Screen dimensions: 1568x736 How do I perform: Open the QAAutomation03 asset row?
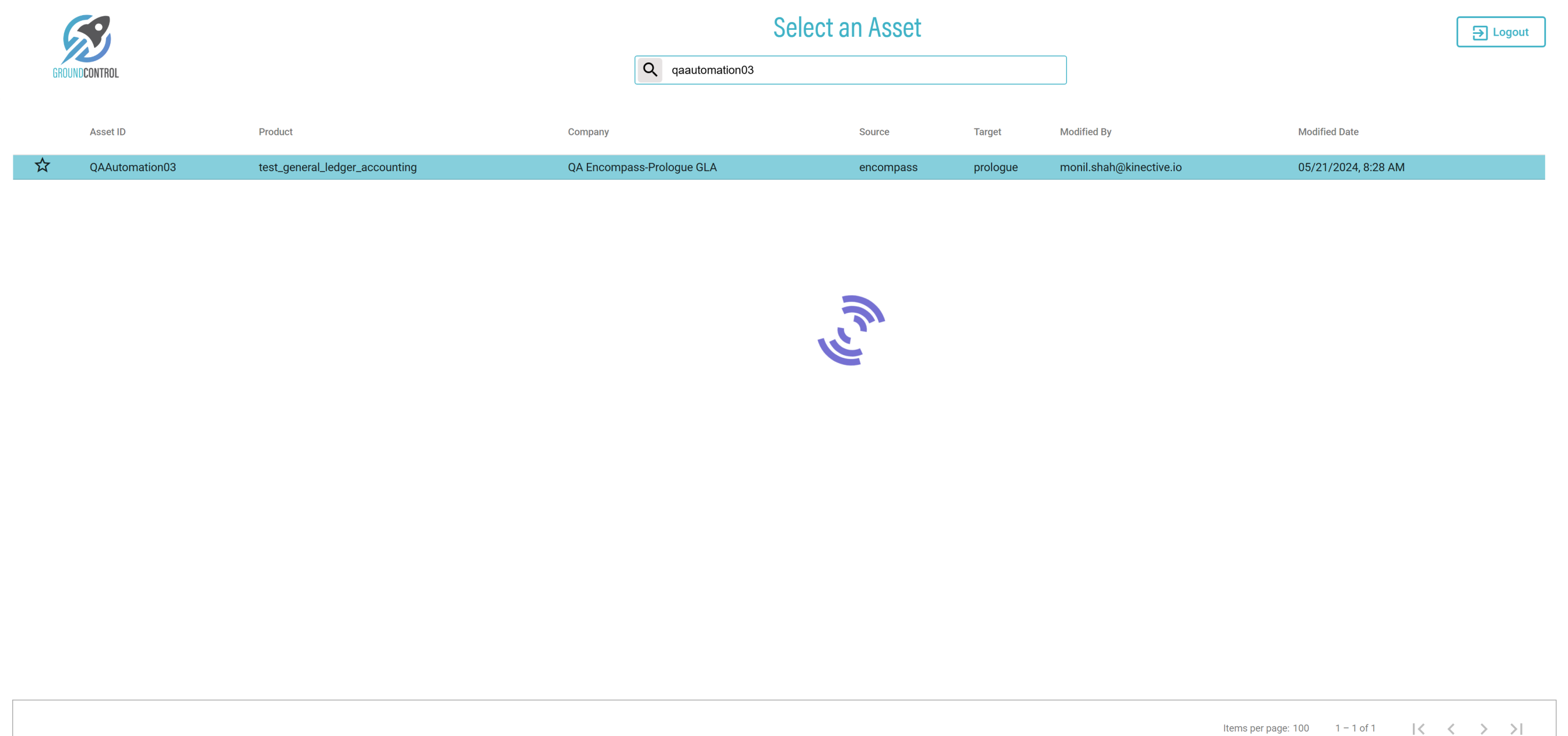click(x=132, y=167)
